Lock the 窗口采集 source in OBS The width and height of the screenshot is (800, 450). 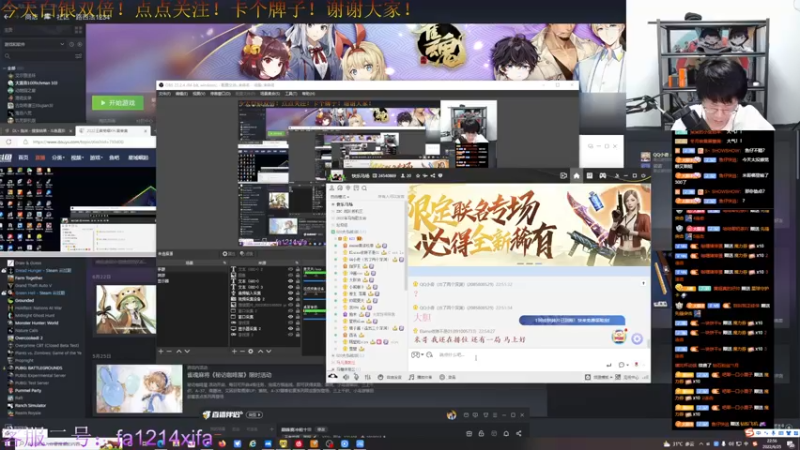298,317
